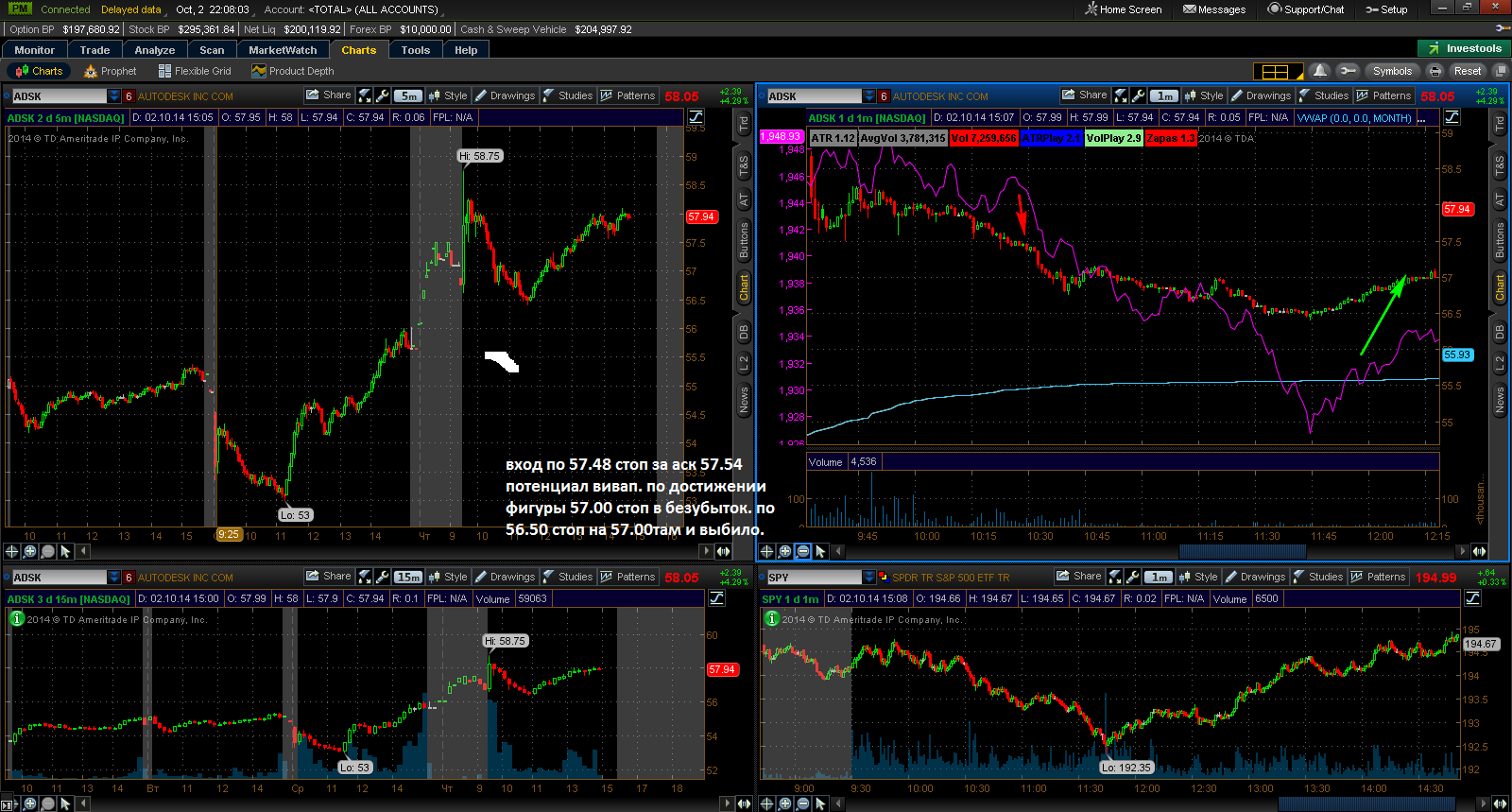Image resolution: width=1512 pixels, height=812 pixels.
Task: Open Drawings menu in the ADSK 5m chart
Action: (x=506, y=95)
